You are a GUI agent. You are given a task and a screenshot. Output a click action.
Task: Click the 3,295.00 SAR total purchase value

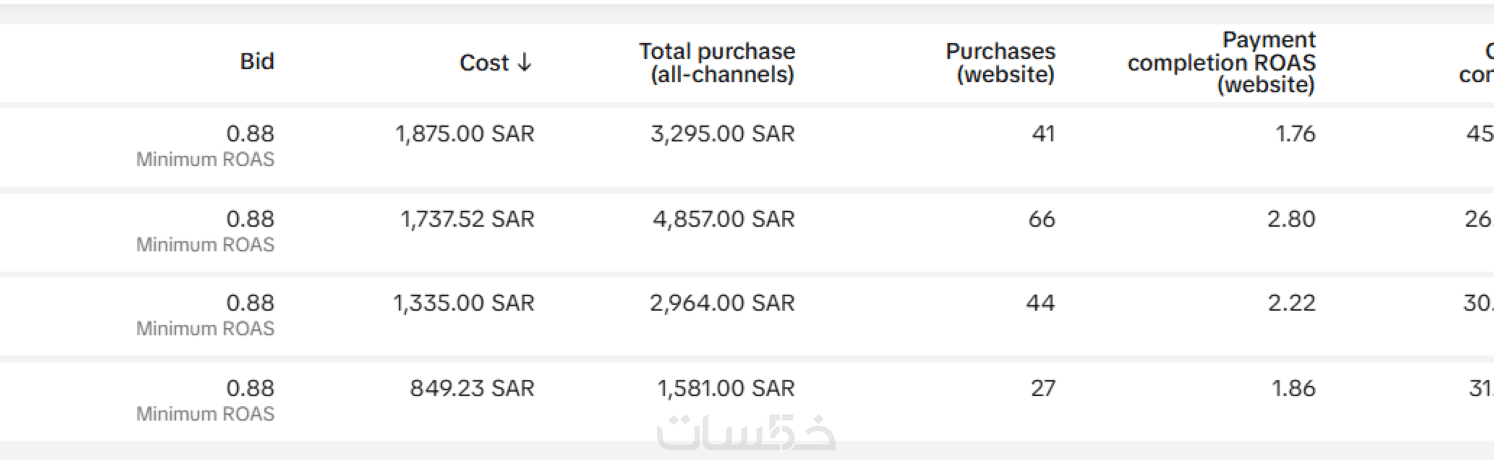(x=724, y=134)
